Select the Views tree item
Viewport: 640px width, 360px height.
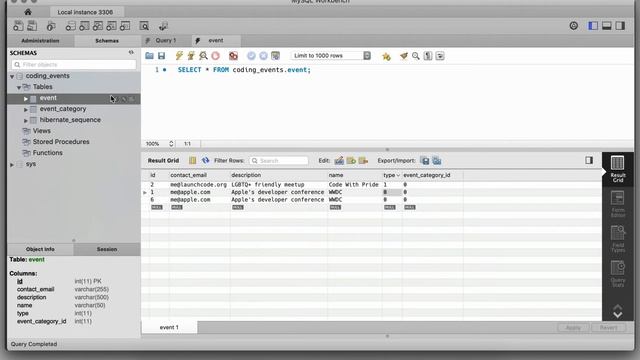click(42, 131)
